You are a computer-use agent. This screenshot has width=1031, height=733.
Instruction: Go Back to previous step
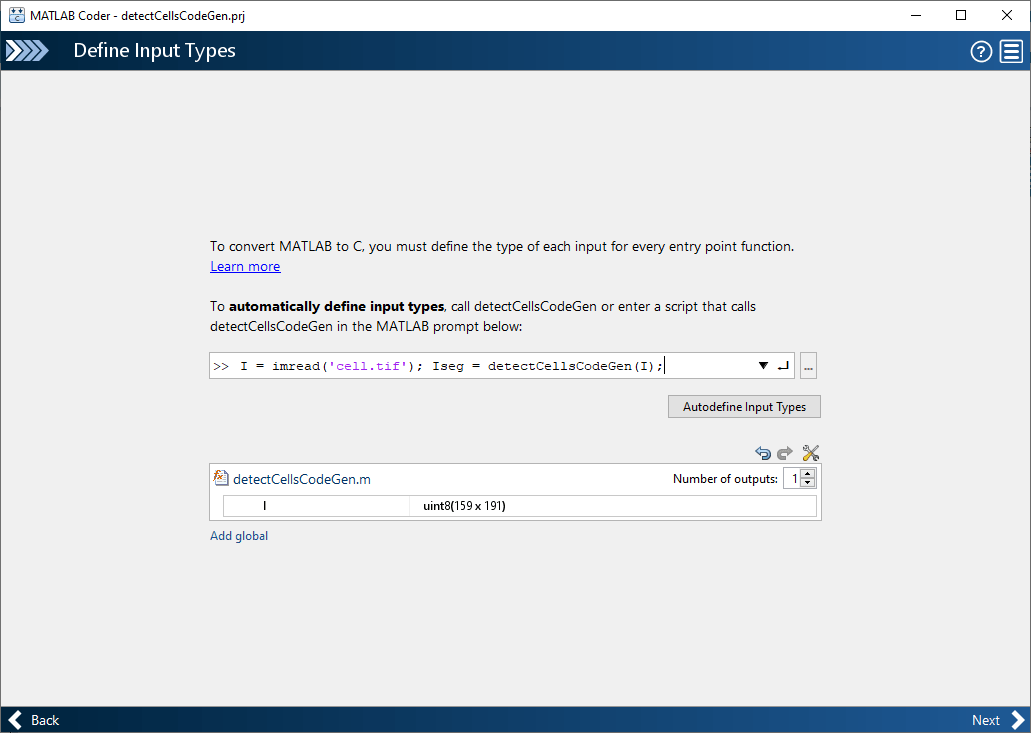34,720
